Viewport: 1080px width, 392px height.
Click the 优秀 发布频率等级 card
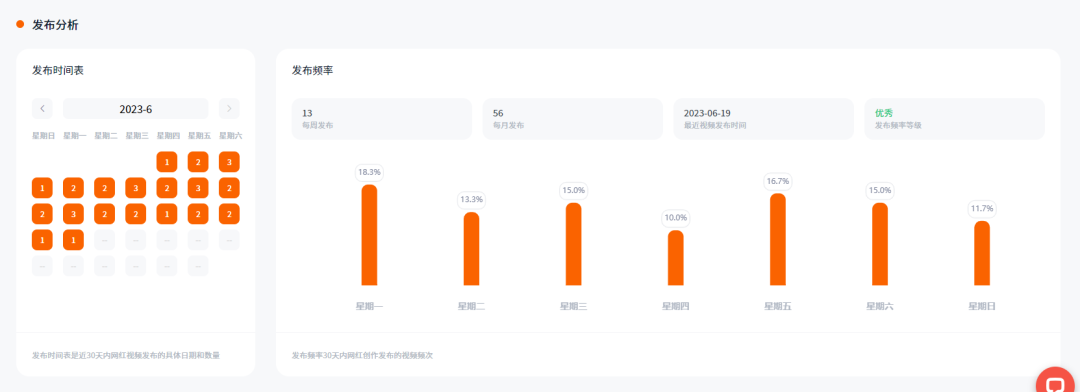[x=955, y=119]
